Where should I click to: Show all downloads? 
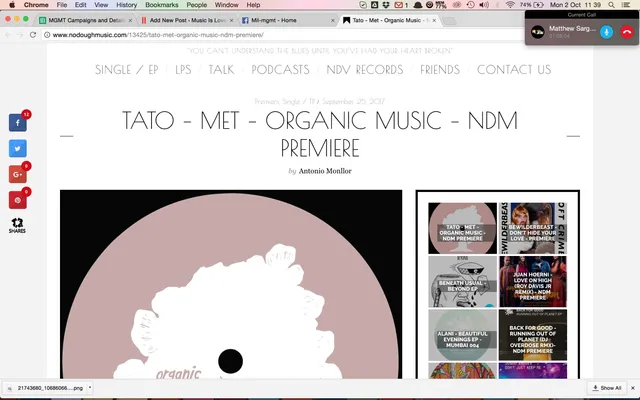pos(607,388)
